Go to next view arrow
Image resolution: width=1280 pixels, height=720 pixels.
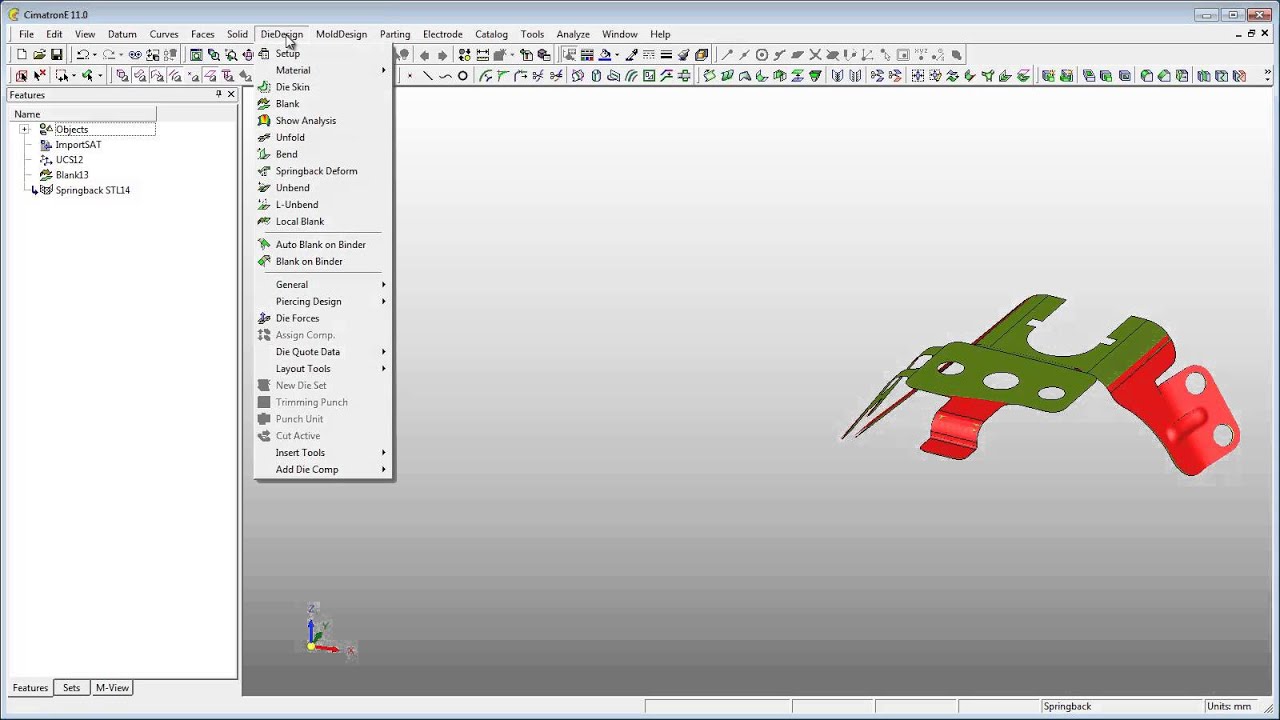(442, 55)
